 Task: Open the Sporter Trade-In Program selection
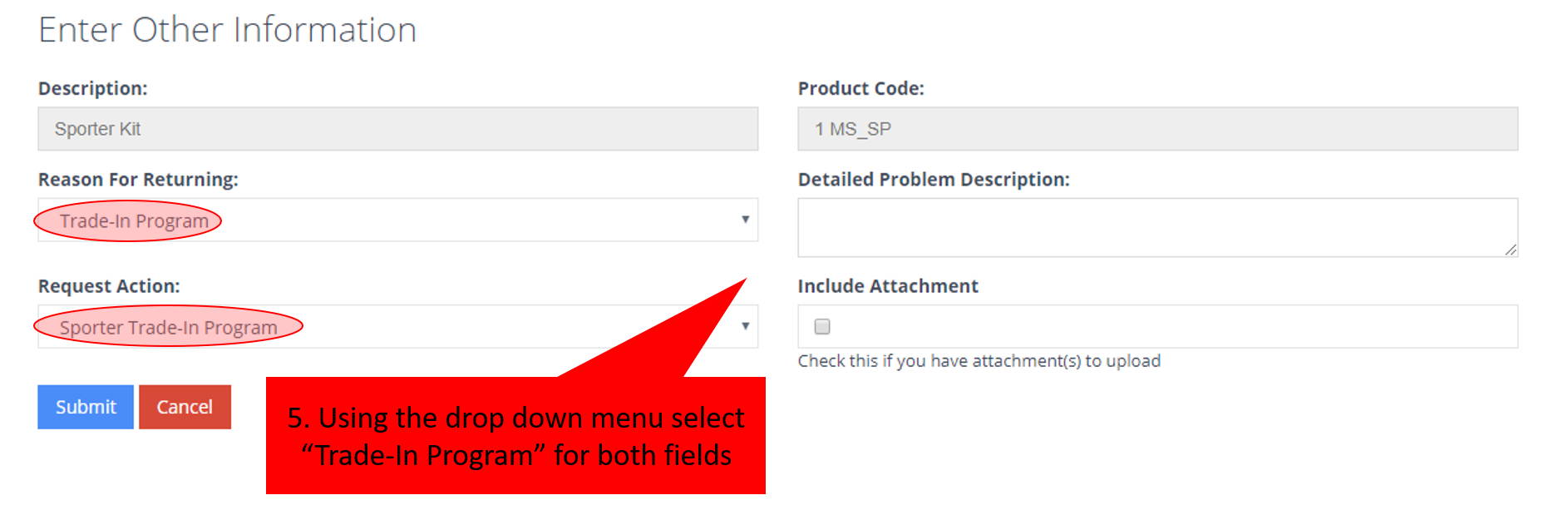point(168,328)
